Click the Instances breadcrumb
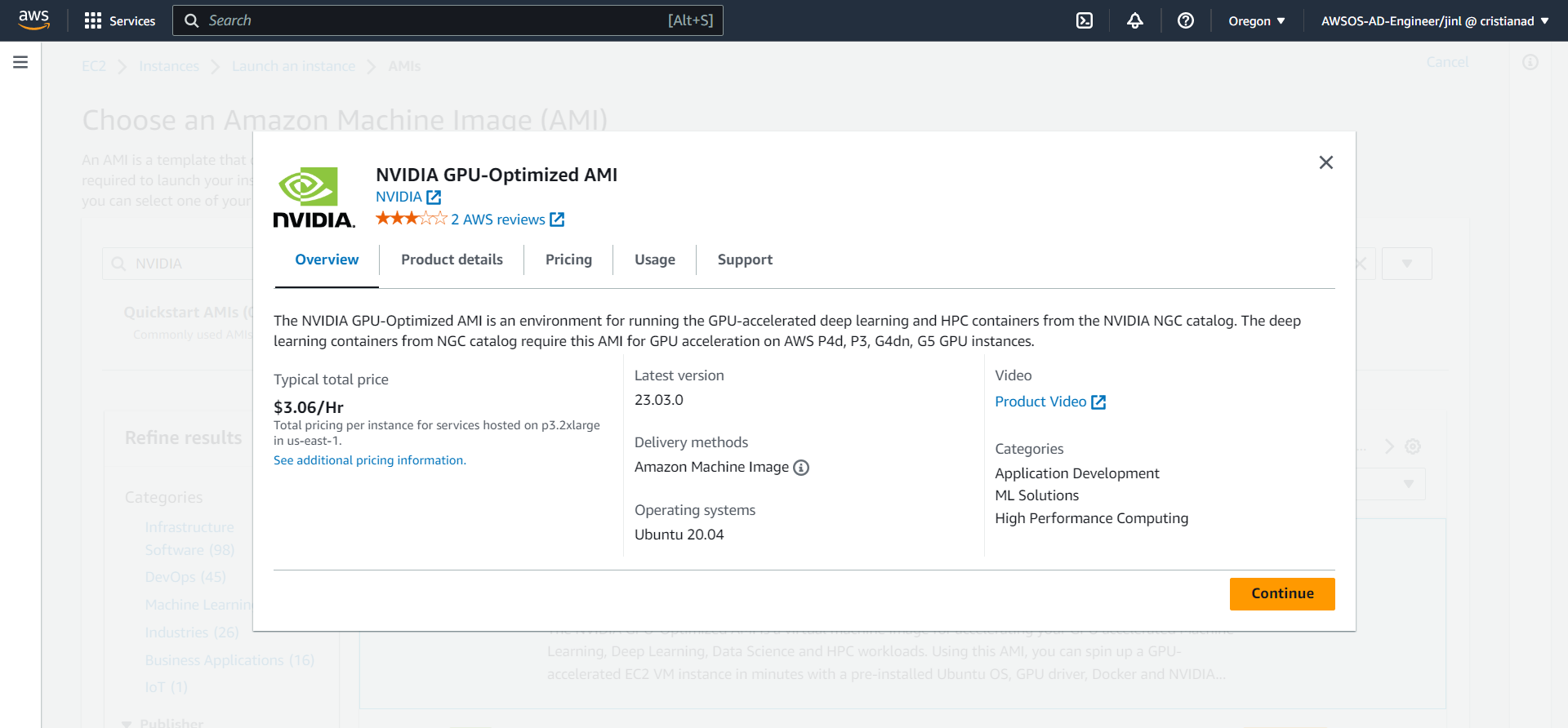The image size is (1568, 728). click(x=169, y=66)
